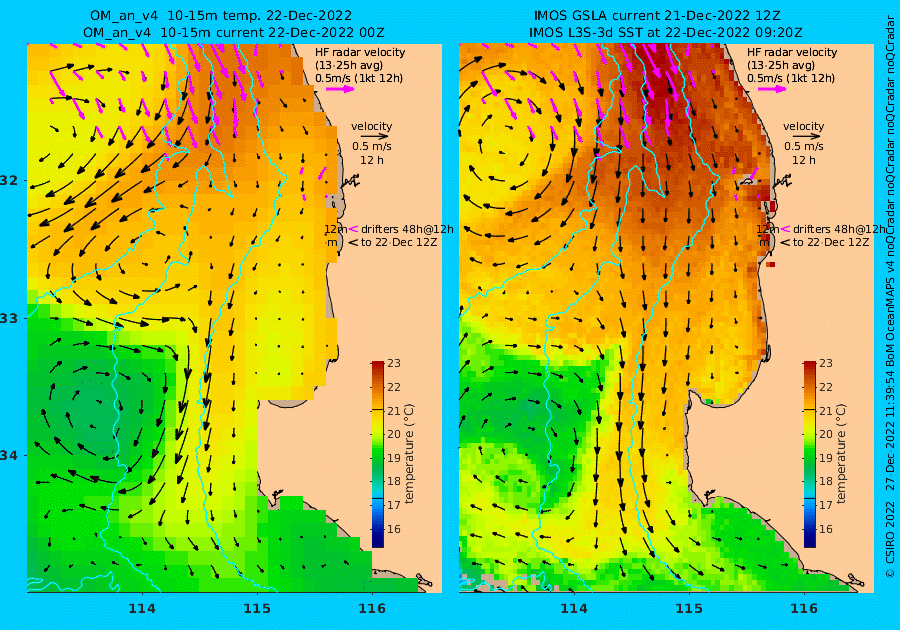Select the 'IMOS GSLA current 21-Dec-2022 12Z' title
Viewport: 900px width, 630px height.
click(x=657, y=15)
